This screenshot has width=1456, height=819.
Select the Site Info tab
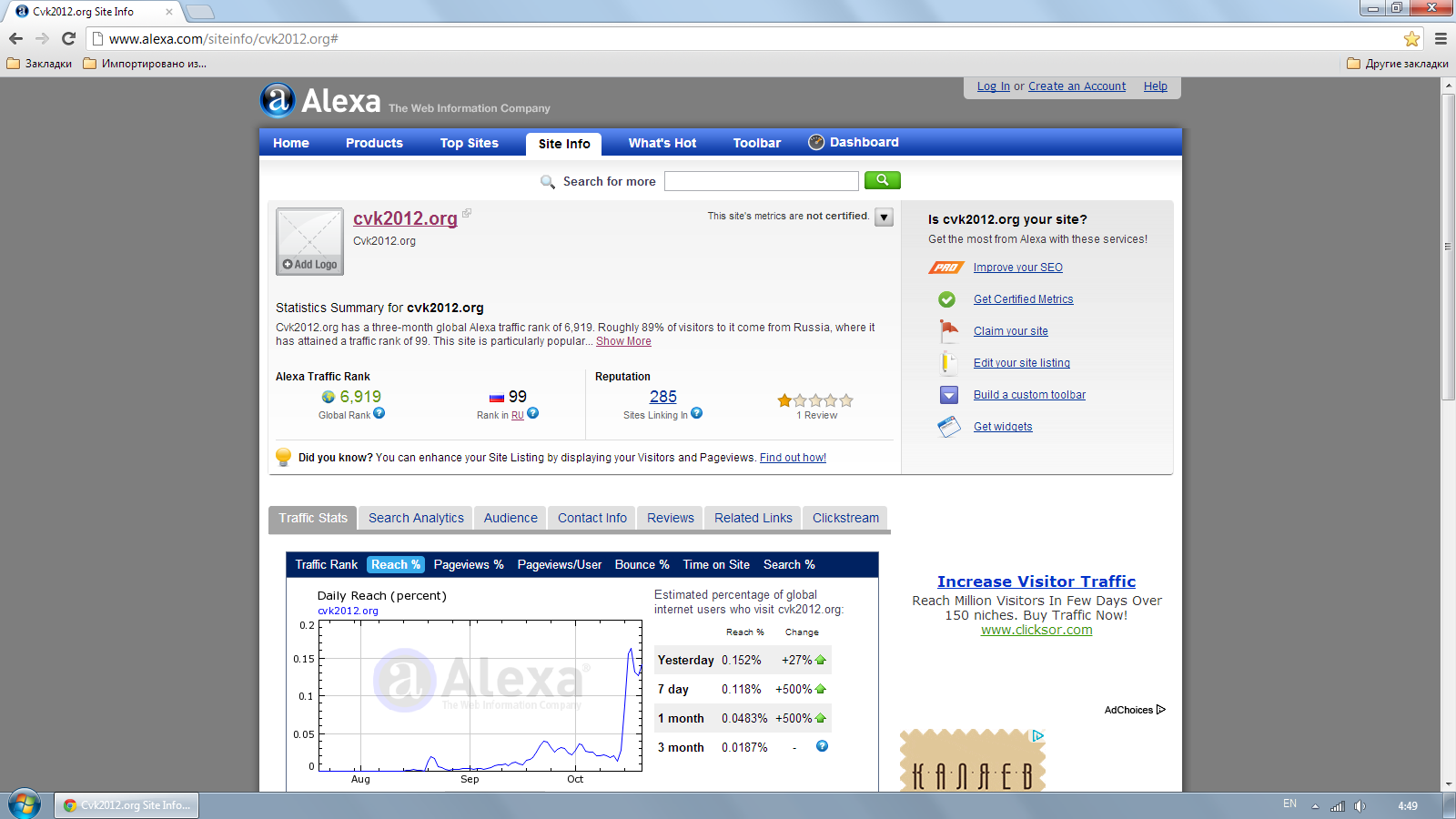564,144
